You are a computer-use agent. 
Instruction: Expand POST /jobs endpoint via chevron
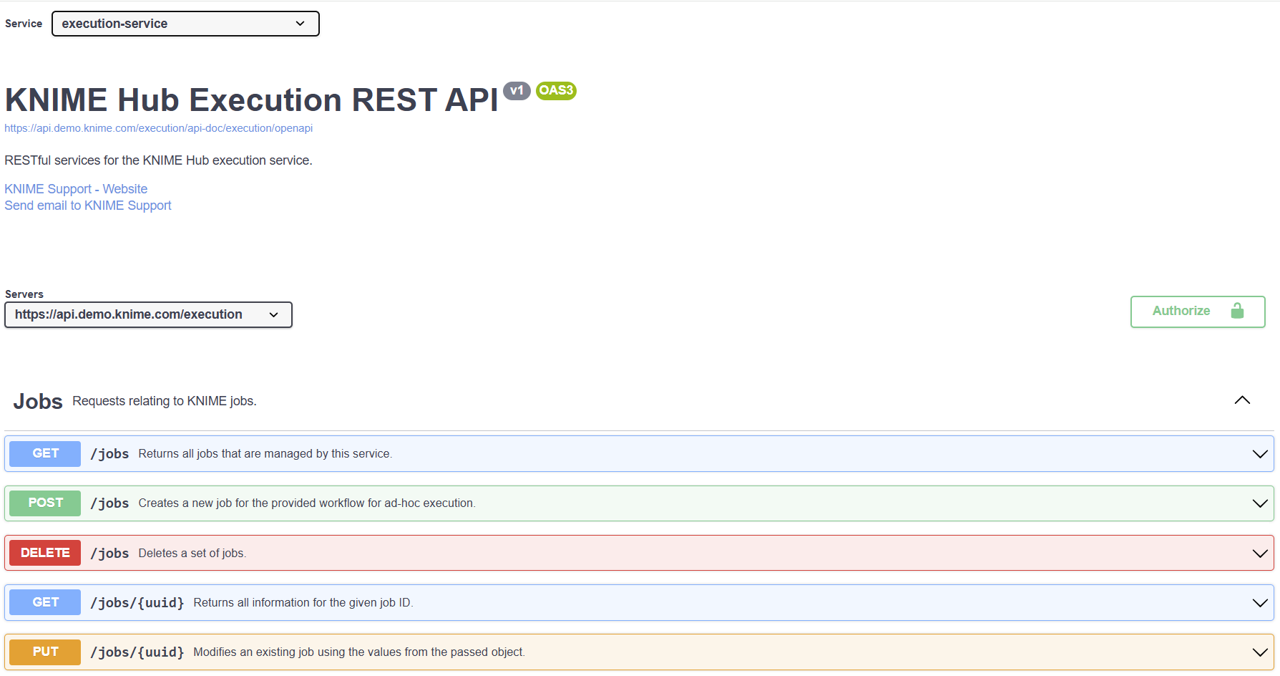1260,503
